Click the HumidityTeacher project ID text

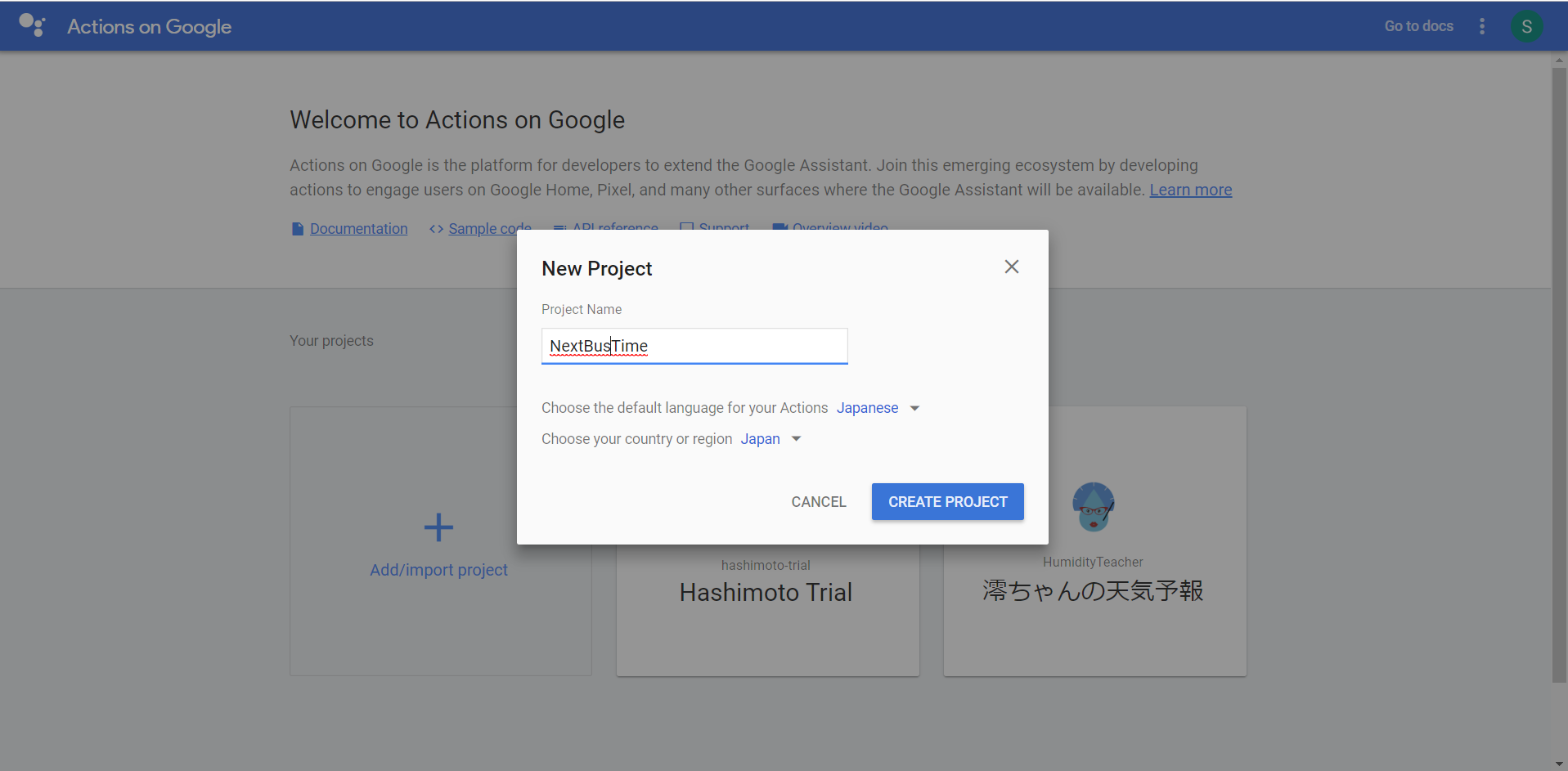pos(1093,562)
